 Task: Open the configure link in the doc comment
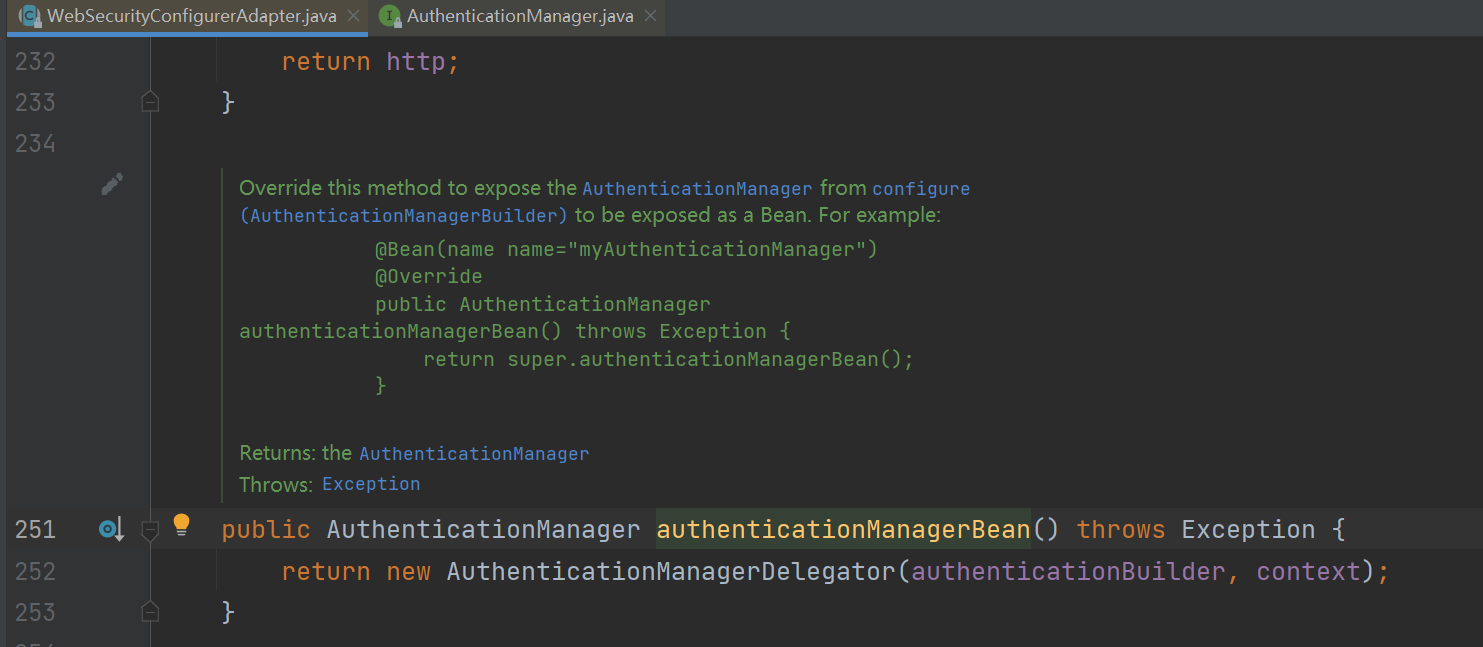tap(921, 189)
